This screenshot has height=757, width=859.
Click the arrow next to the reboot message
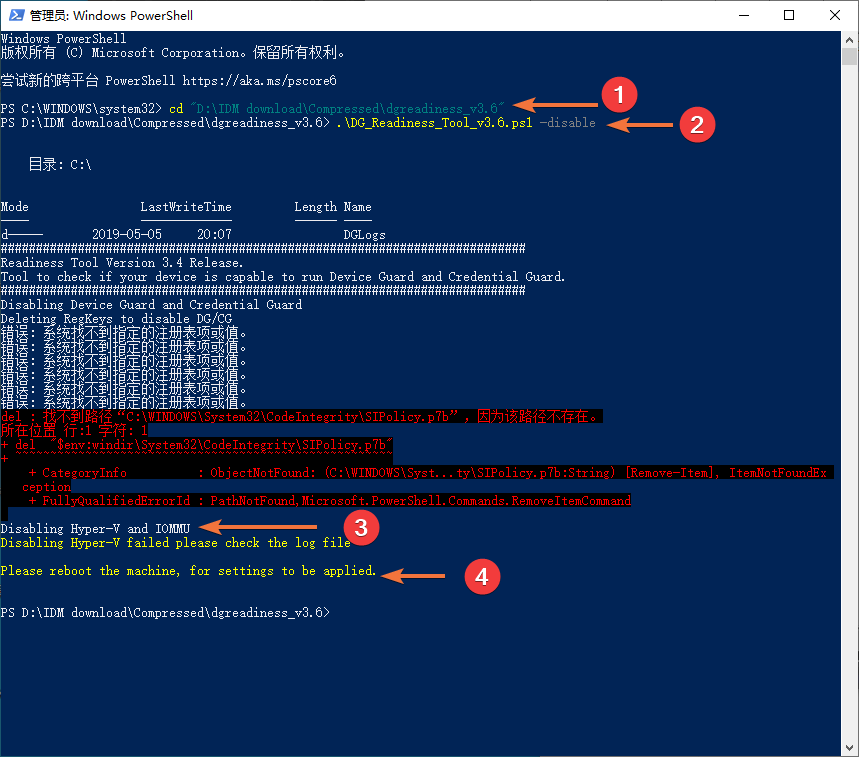(413, 576)
